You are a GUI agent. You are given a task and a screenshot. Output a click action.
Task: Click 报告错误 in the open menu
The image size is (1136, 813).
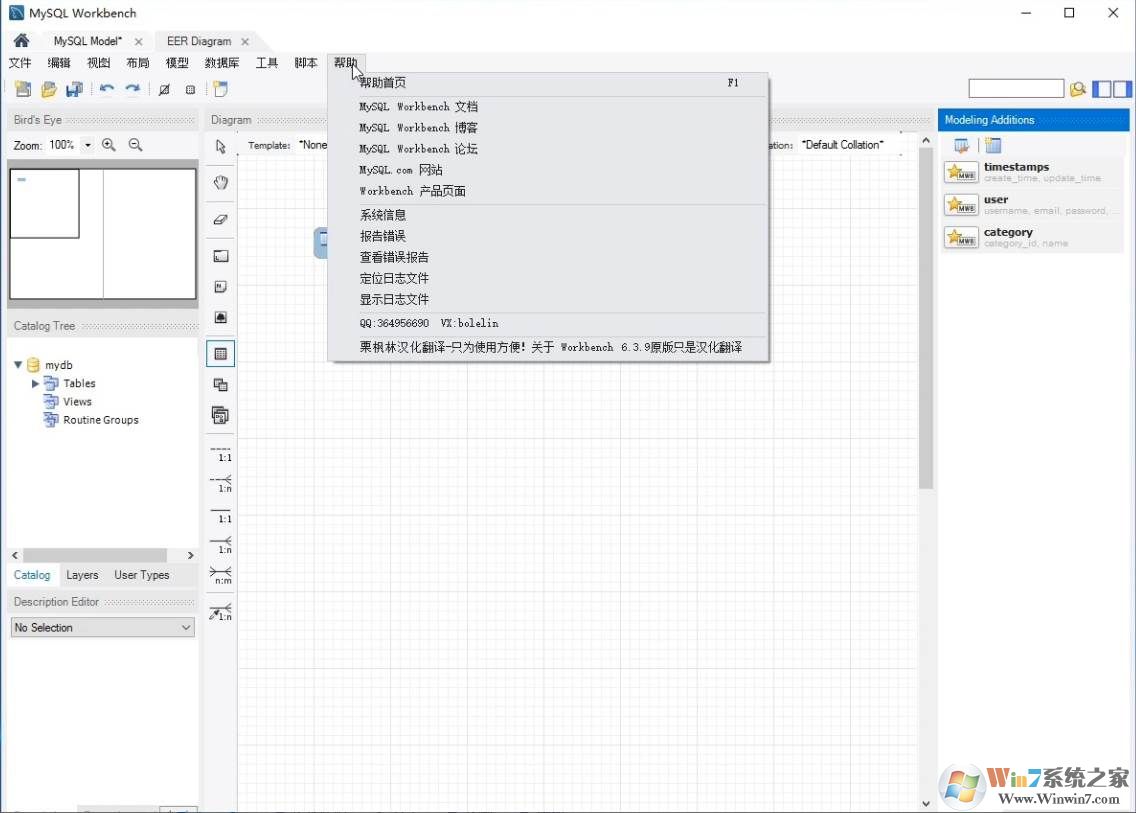pyautogui.click(x=383, y=235)
